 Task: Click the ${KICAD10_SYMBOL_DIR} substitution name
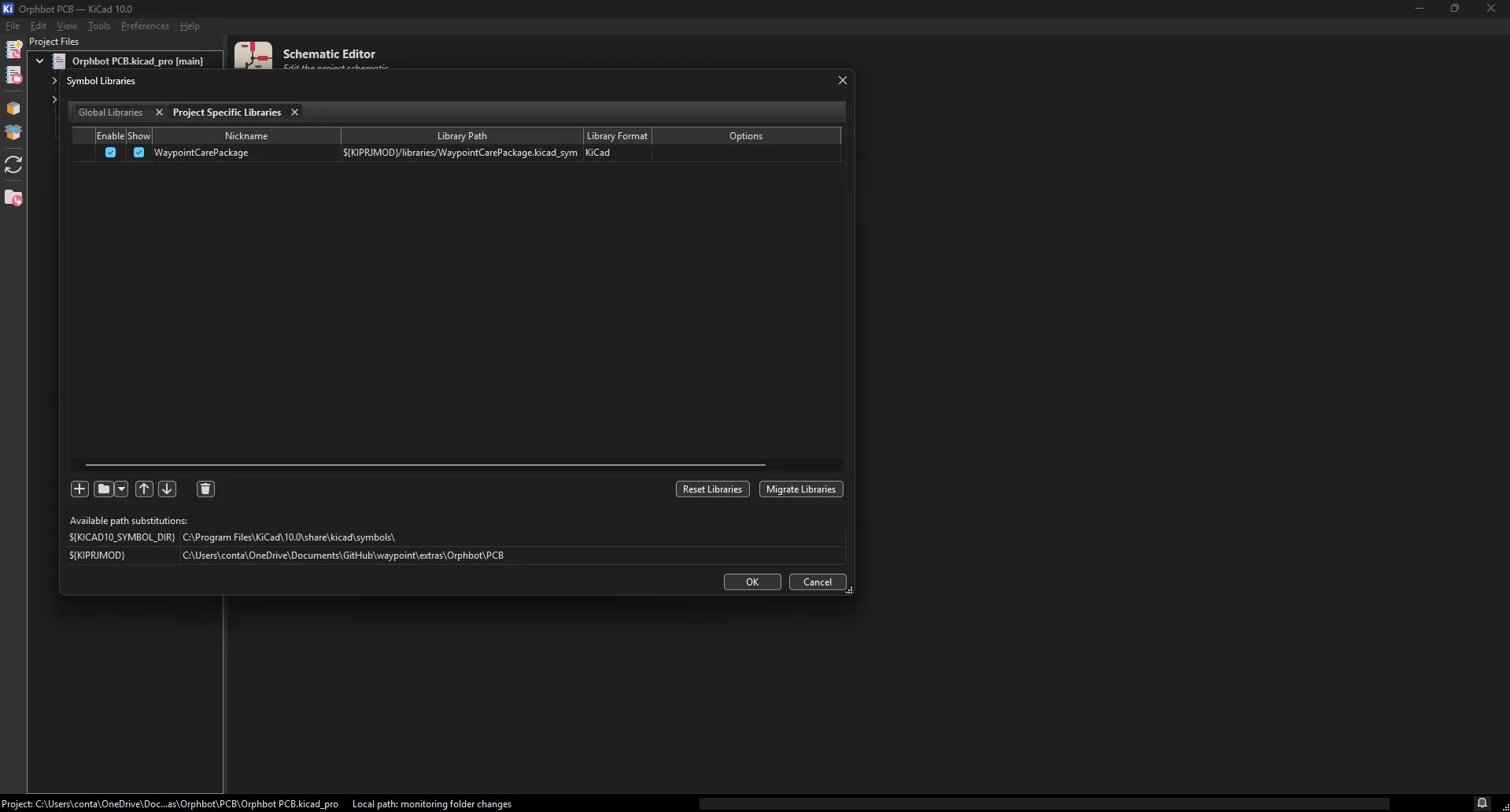tap(122, 537)
